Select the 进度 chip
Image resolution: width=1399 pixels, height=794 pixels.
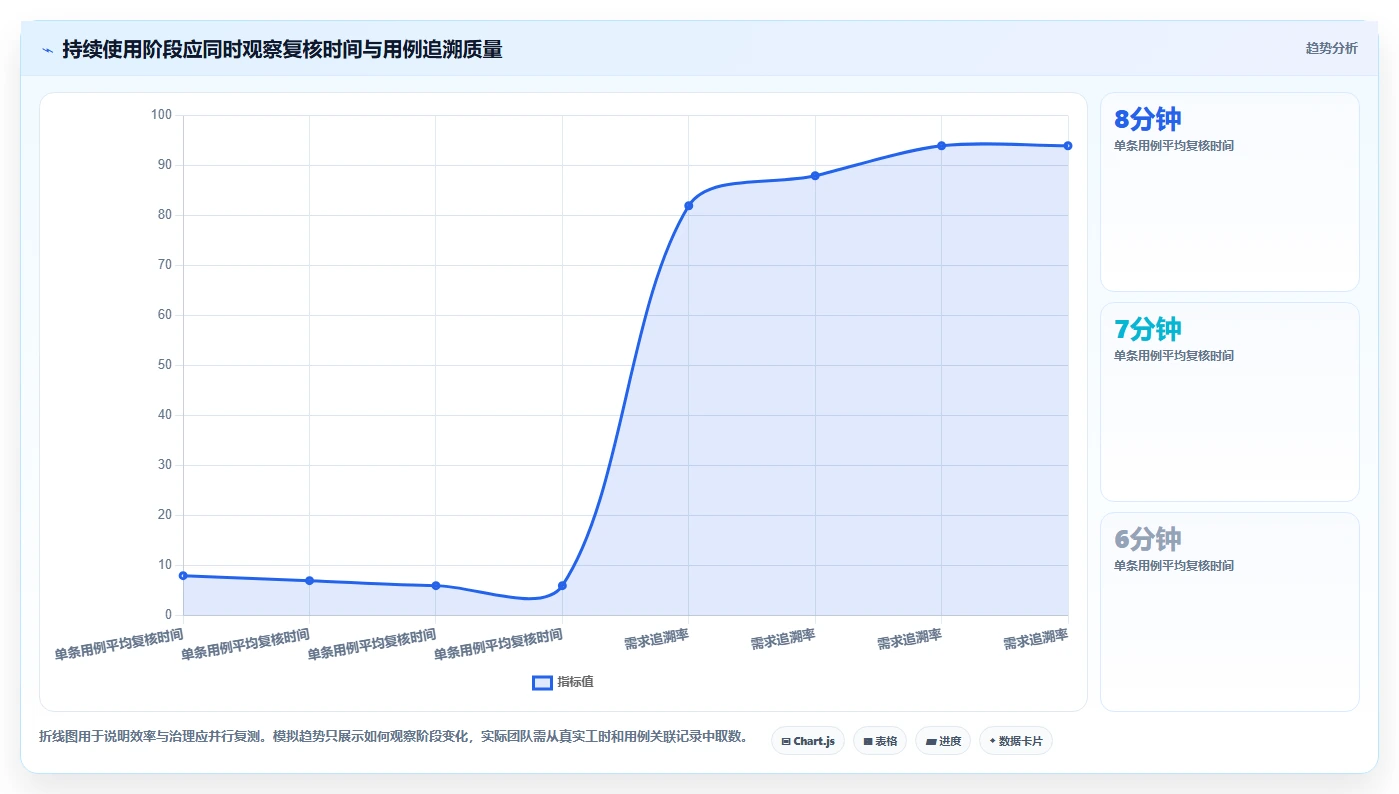pyautogui.click(x=943, y=741)
